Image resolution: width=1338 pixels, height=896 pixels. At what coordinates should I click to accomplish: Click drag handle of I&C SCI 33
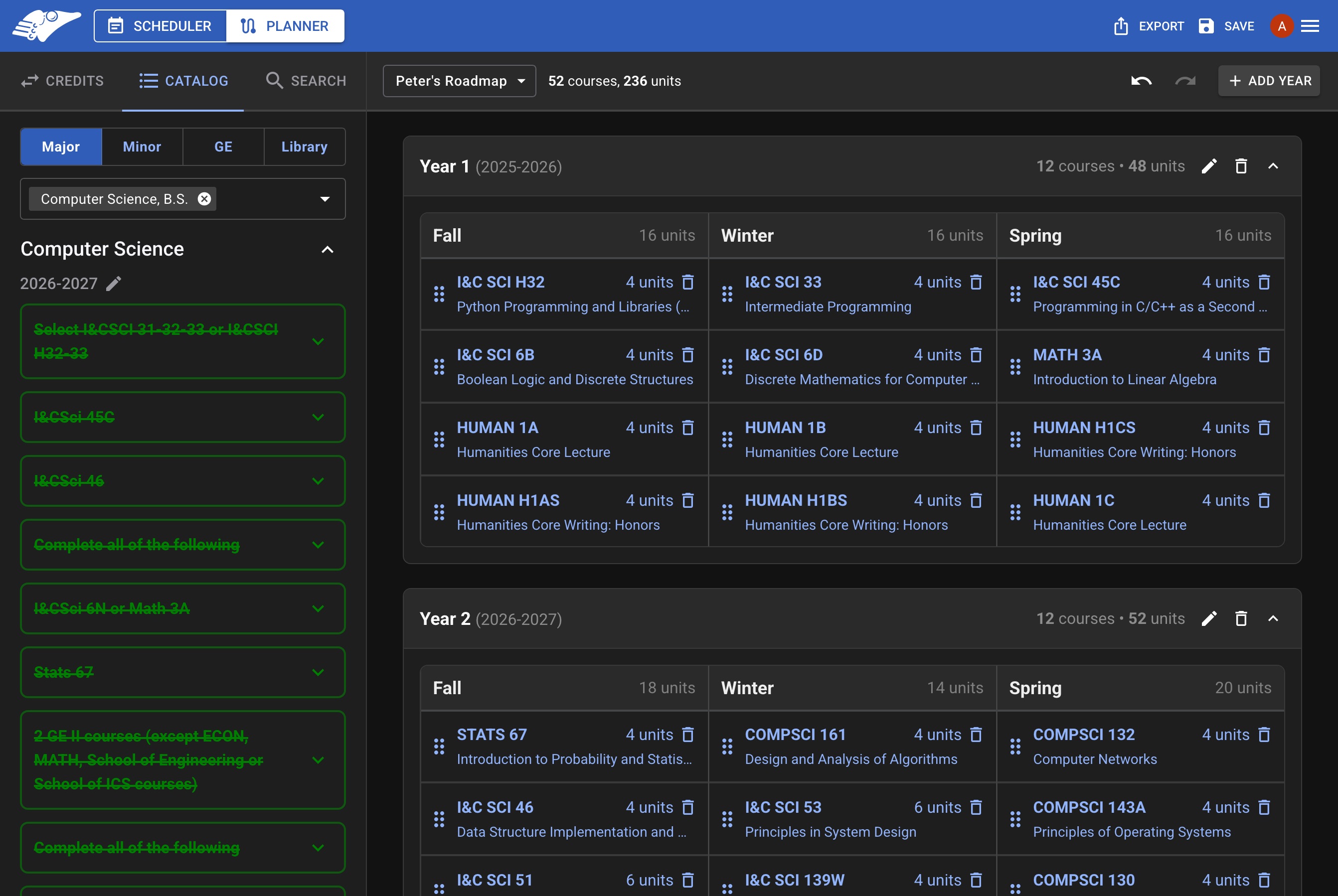(x=727, y=294)
